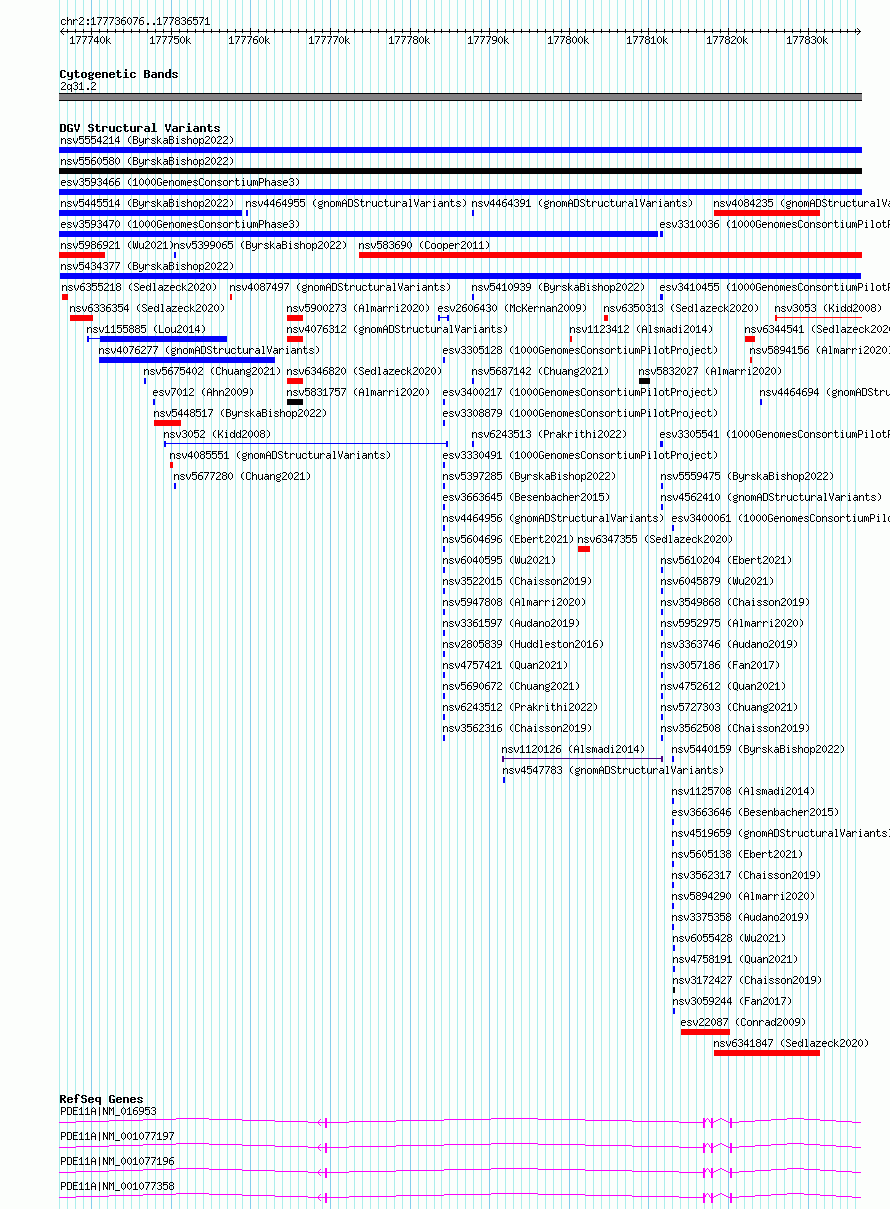Image resolution: width=890 pixels, height=1209 pixels.
Task: Click the nsv5831757 (Almarri2020) label
Action: click(x=358, y=392)
